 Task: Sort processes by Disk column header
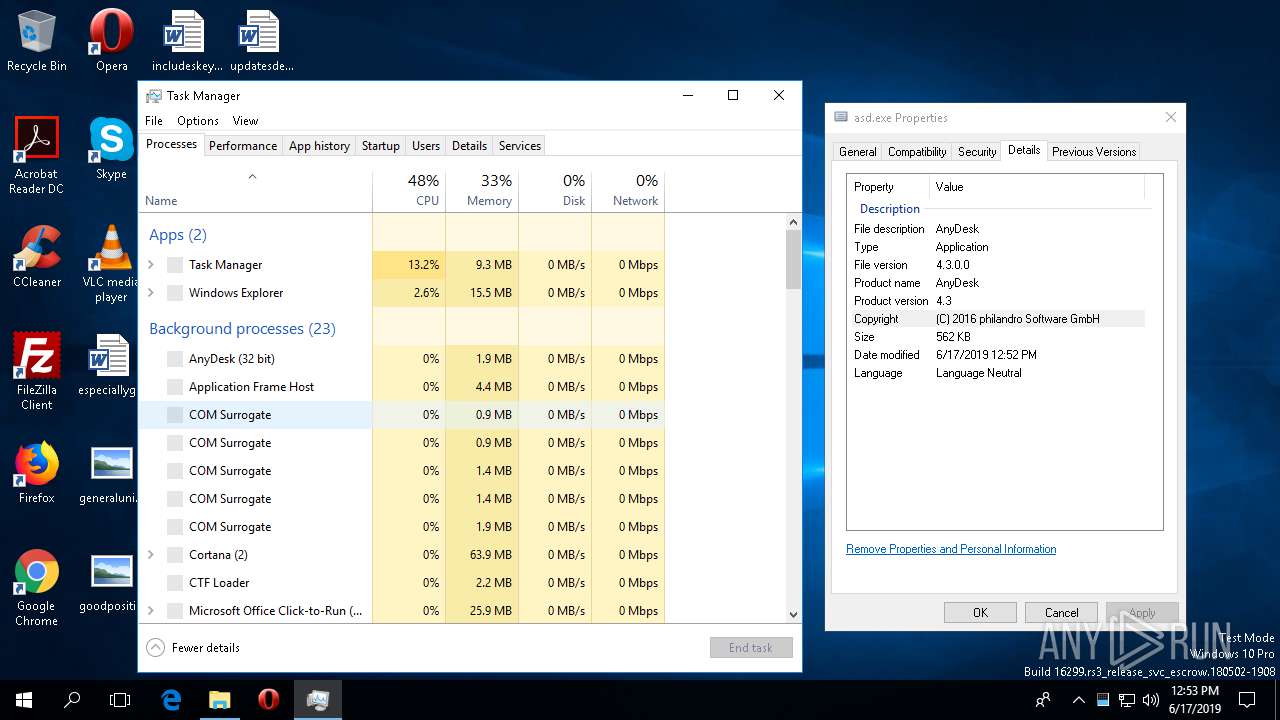point(554,191)
